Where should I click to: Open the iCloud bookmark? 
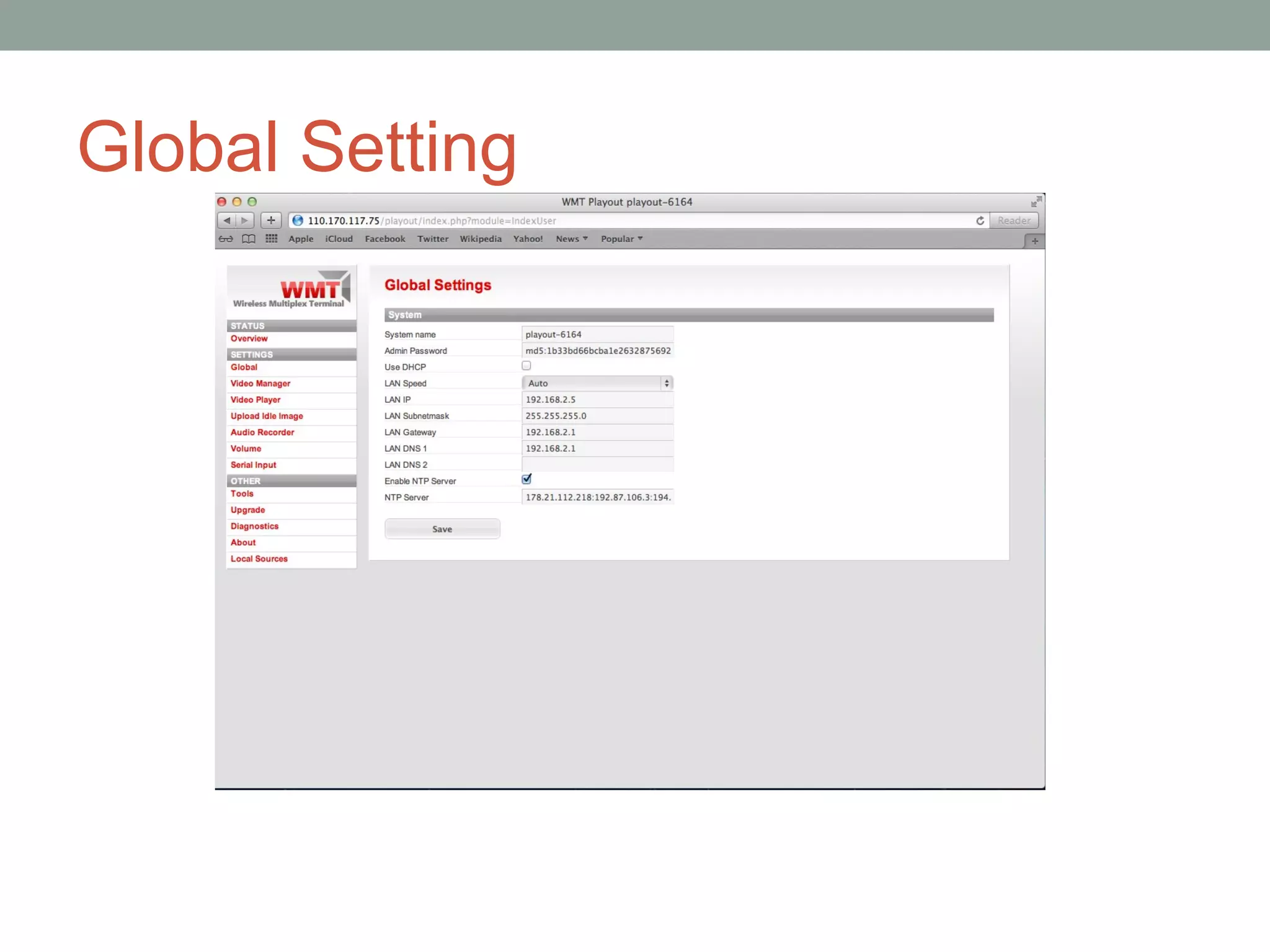tap(339, 239)
